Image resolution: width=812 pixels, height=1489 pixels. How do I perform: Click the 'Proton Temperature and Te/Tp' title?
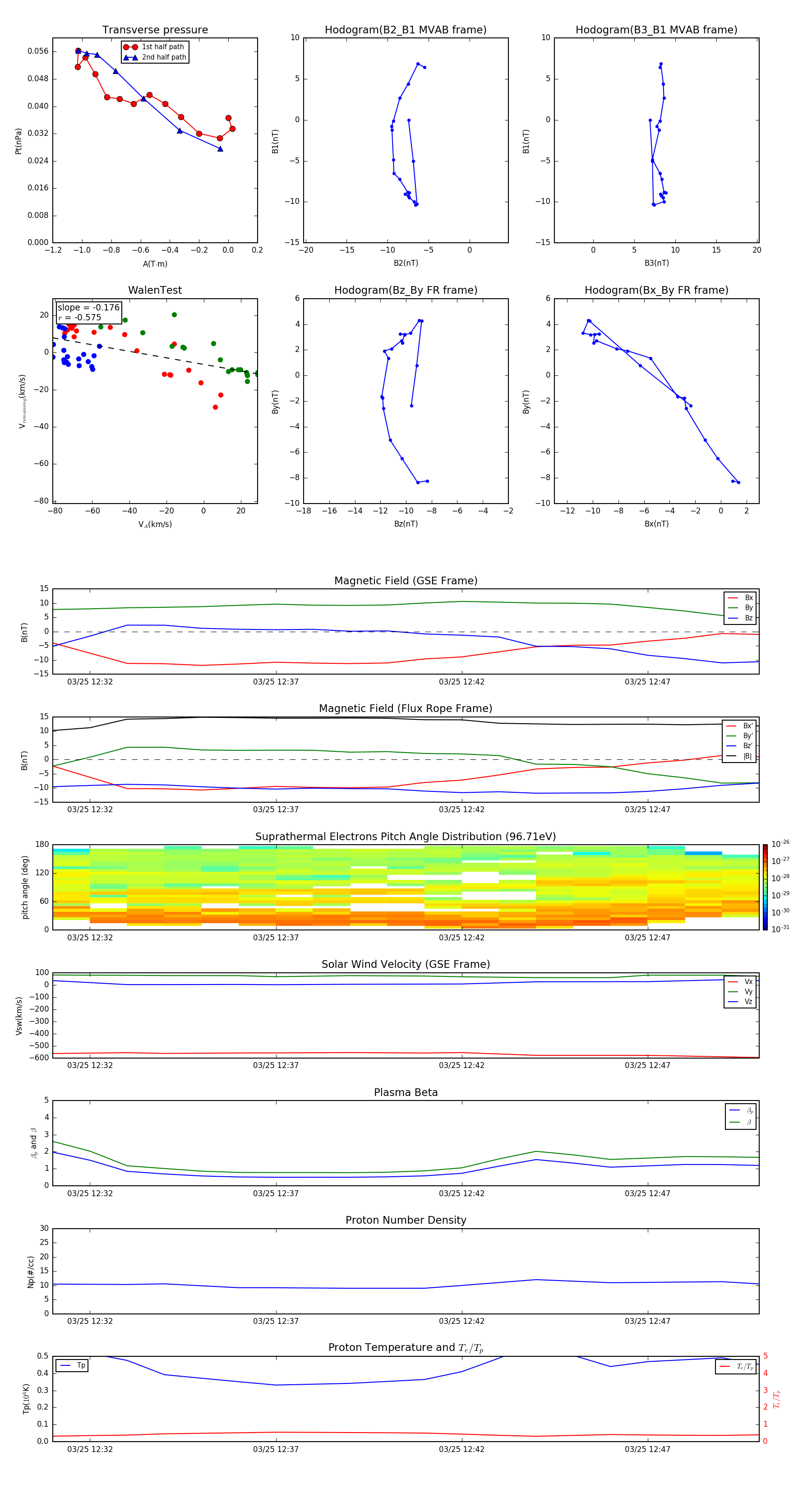(x=406, y=1347)
